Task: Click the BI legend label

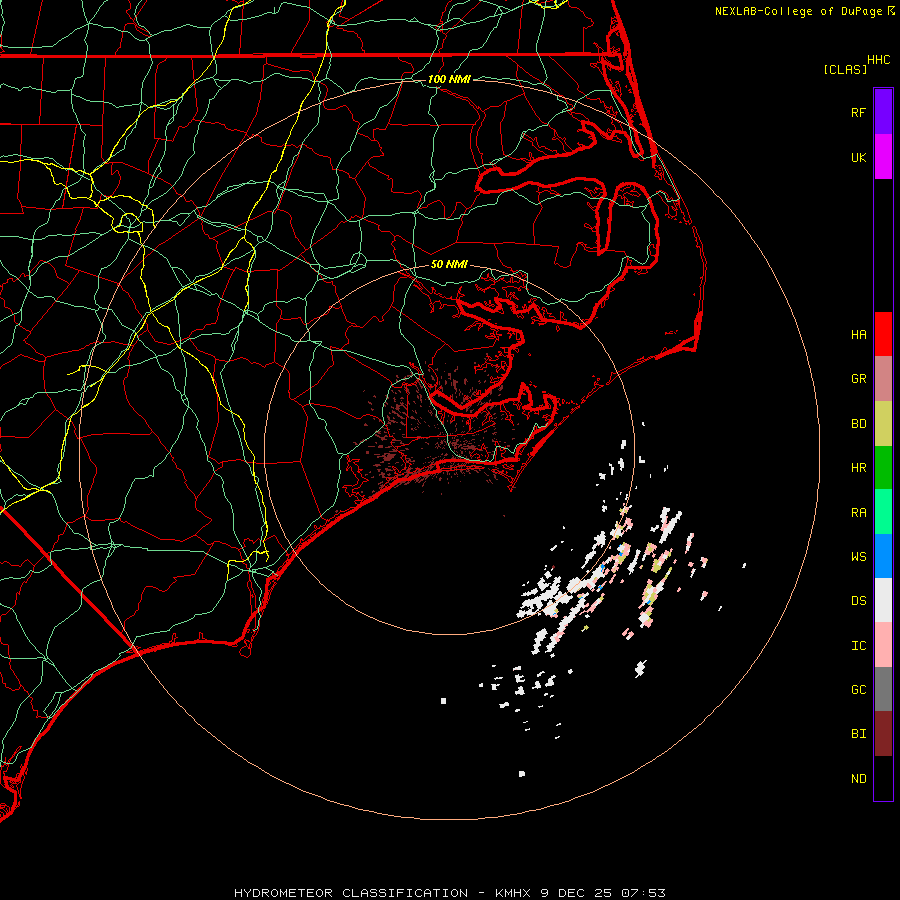Action: [858, 734]
